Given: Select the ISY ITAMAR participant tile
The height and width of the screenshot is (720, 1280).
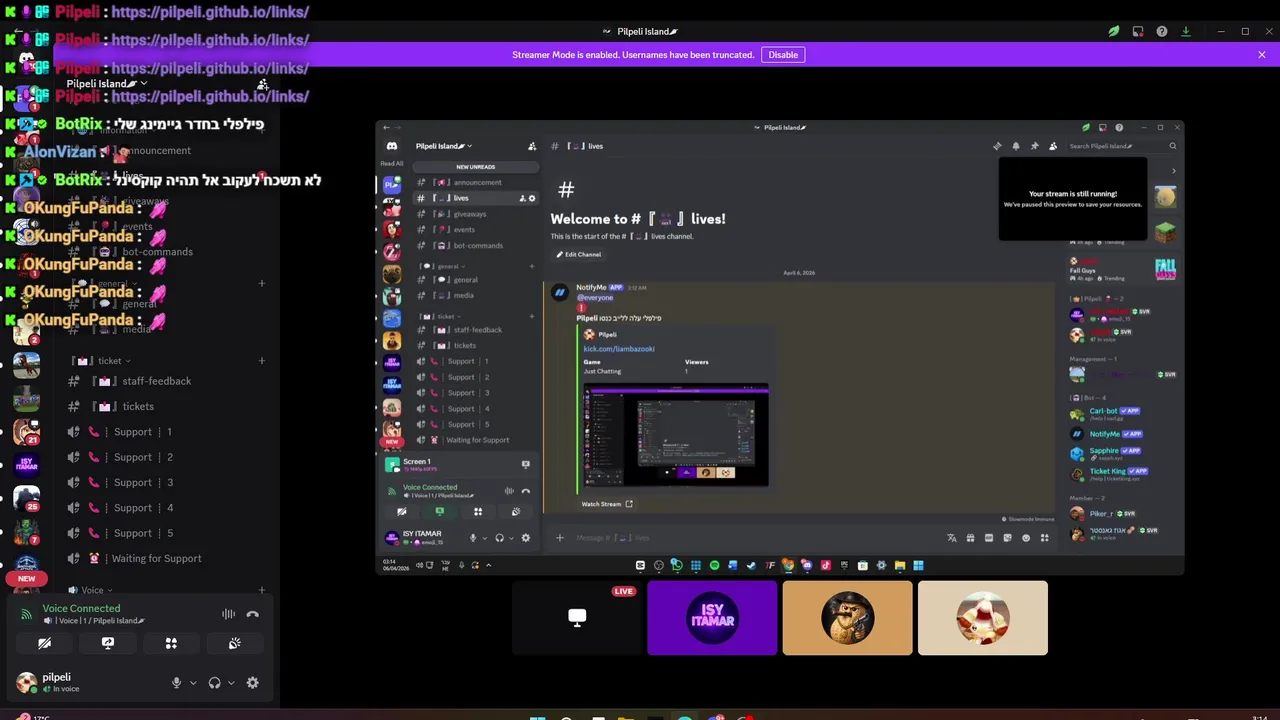Looking at the screenshot, I should tap(712, 618).
